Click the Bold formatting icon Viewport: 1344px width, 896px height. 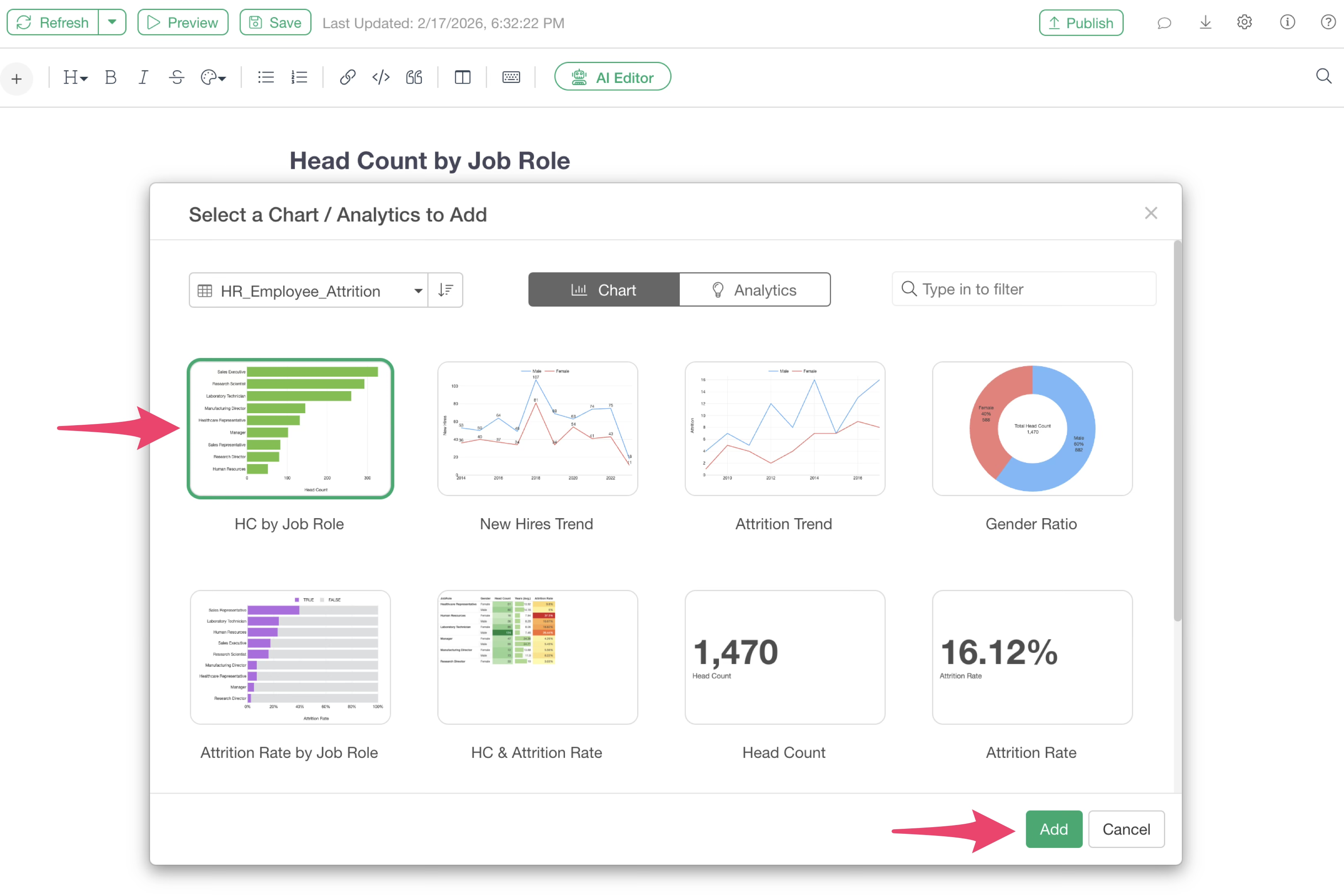[111, 77]
